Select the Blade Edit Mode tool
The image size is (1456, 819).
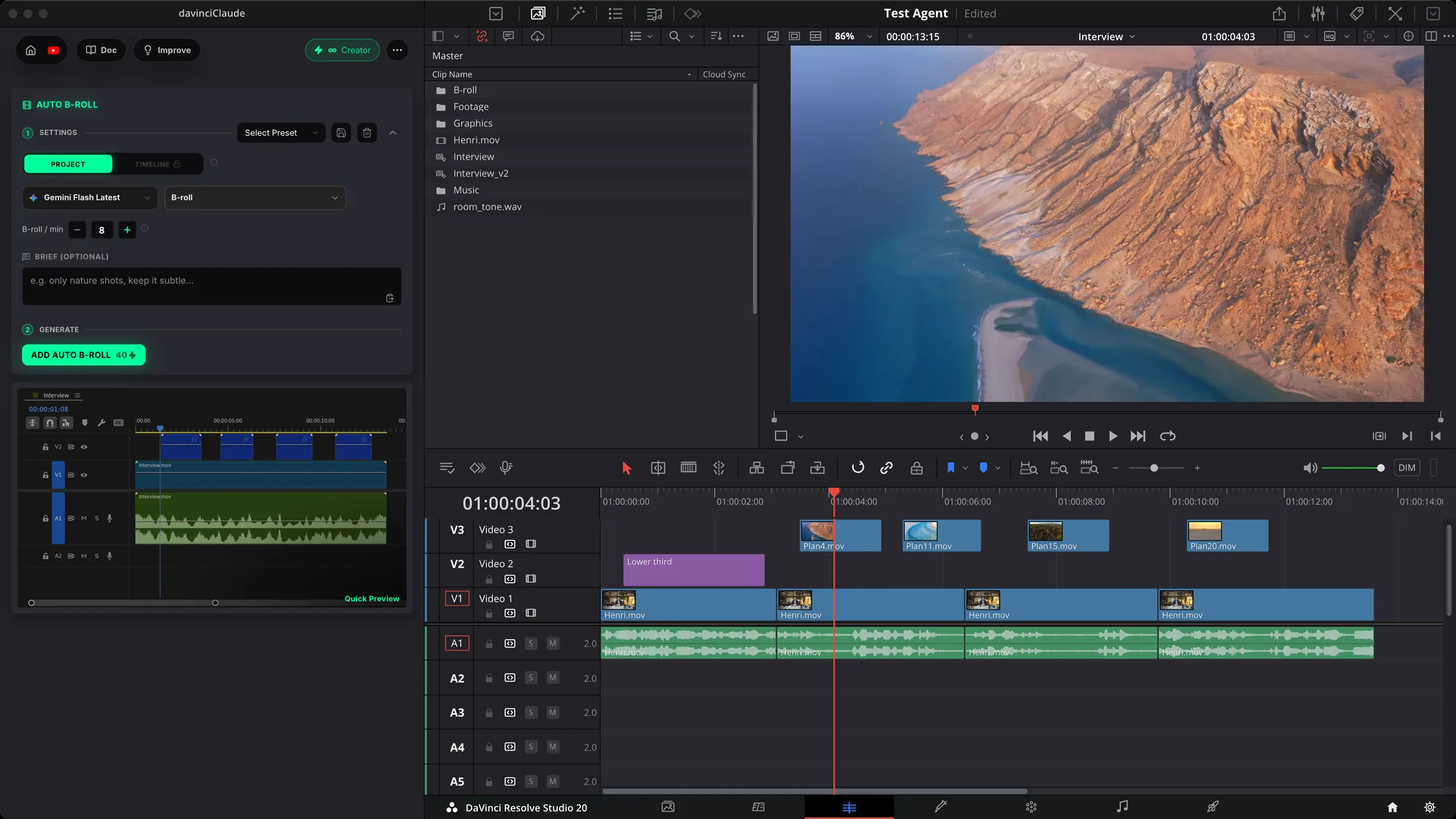[x=719, y=468]
